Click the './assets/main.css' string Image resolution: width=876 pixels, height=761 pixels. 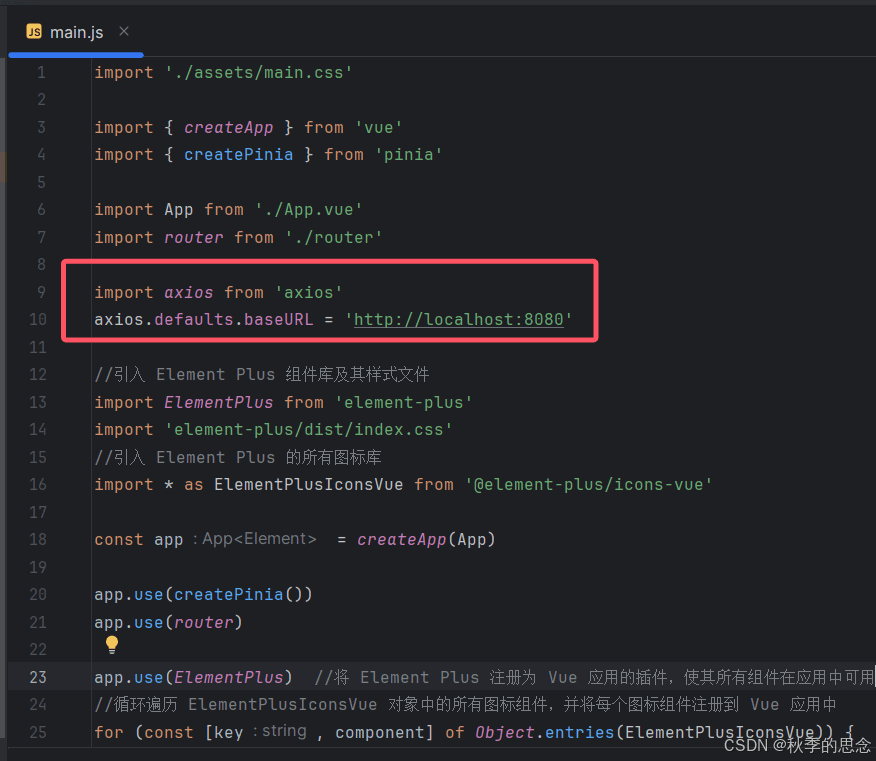(x=259, y=73)
